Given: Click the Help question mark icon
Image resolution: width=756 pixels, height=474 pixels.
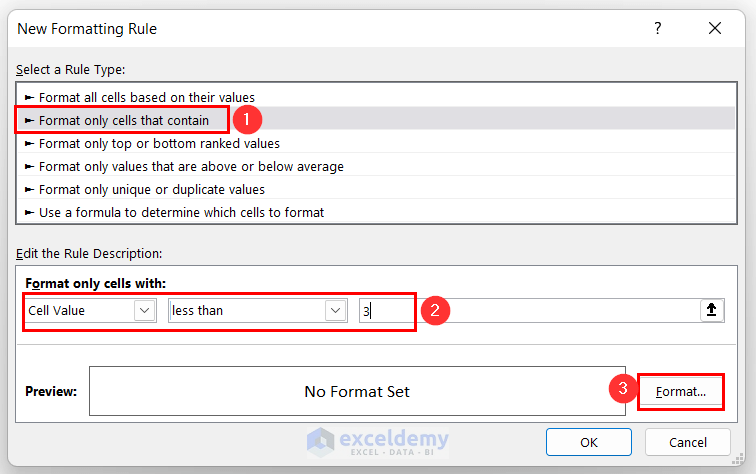Looking at the screenshot, I should [658, 29].
